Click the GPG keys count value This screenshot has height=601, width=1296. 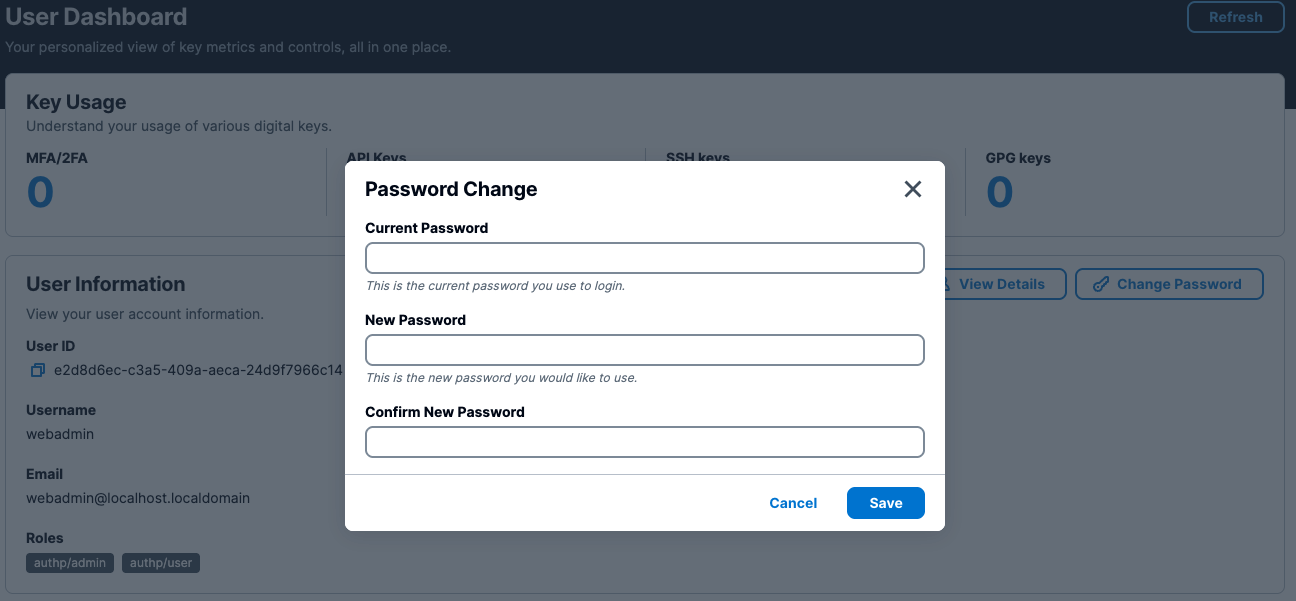click(1000, 192)
